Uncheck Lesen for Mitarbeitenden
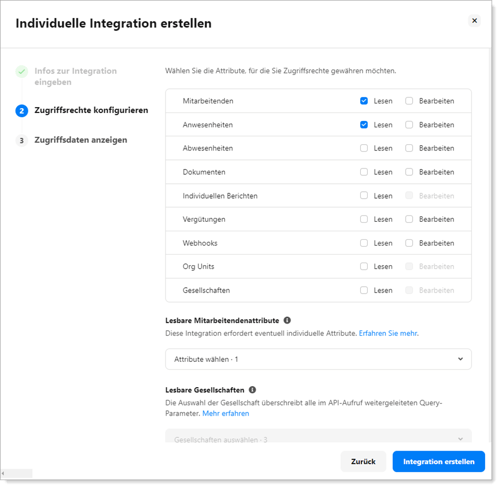Viewport: 500px width, 488px height. click(364, 101)
